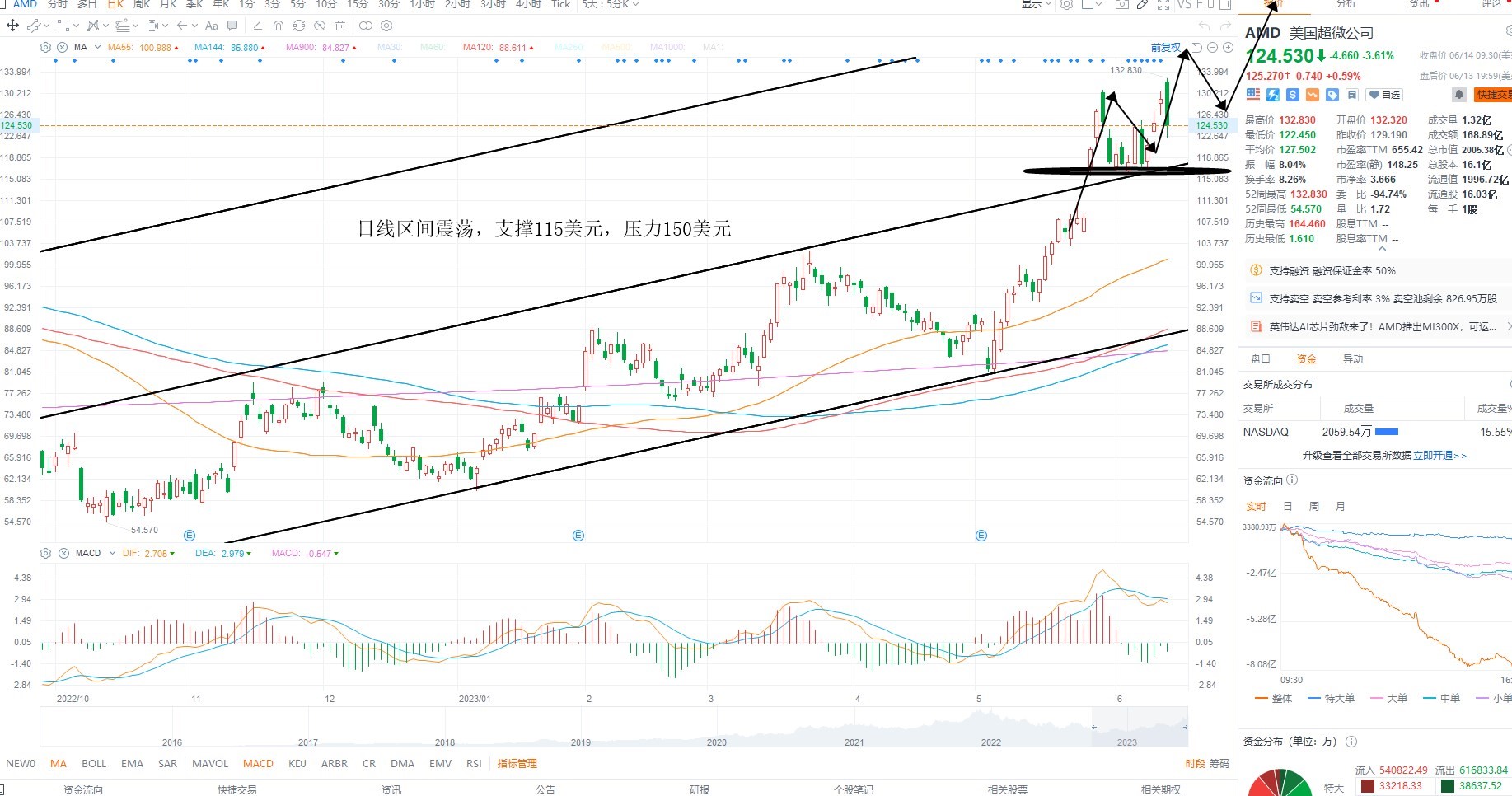Hide all drawings with the eye-slash icon
The height and width of the screenshot is (796, 1512).
320,26
